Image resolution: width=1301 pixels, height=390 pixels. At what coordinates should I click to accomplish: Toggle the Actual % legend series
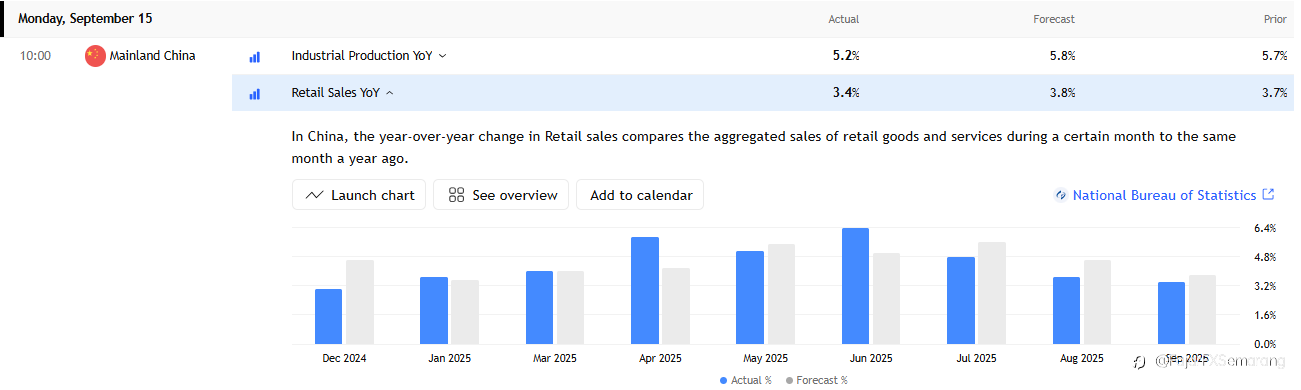(x=746, y=380)
